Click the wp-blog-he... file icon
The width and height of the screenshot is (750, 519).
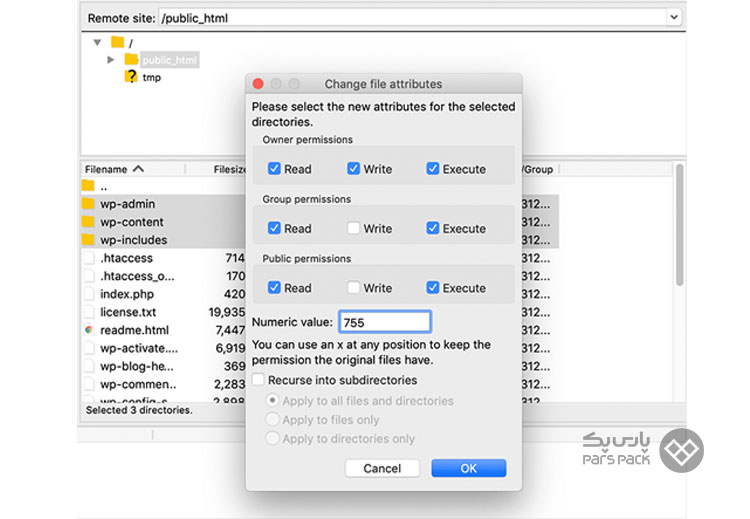[x=89, y=366]
